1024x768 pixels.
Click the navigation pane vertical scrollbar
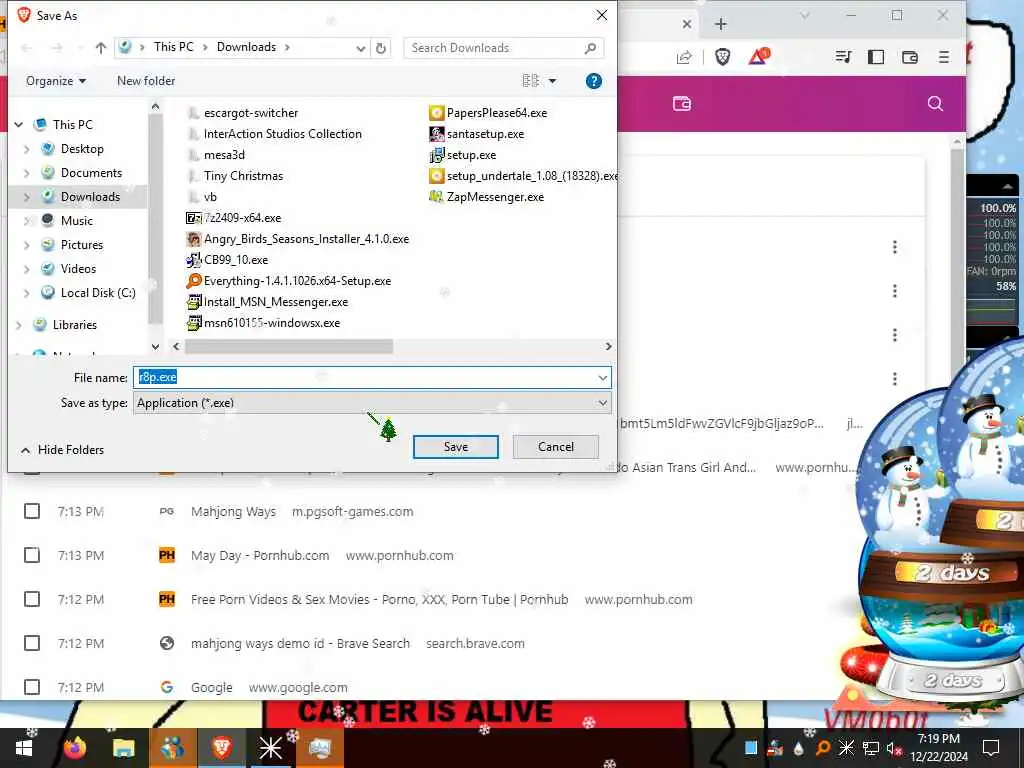click(155, 219)
